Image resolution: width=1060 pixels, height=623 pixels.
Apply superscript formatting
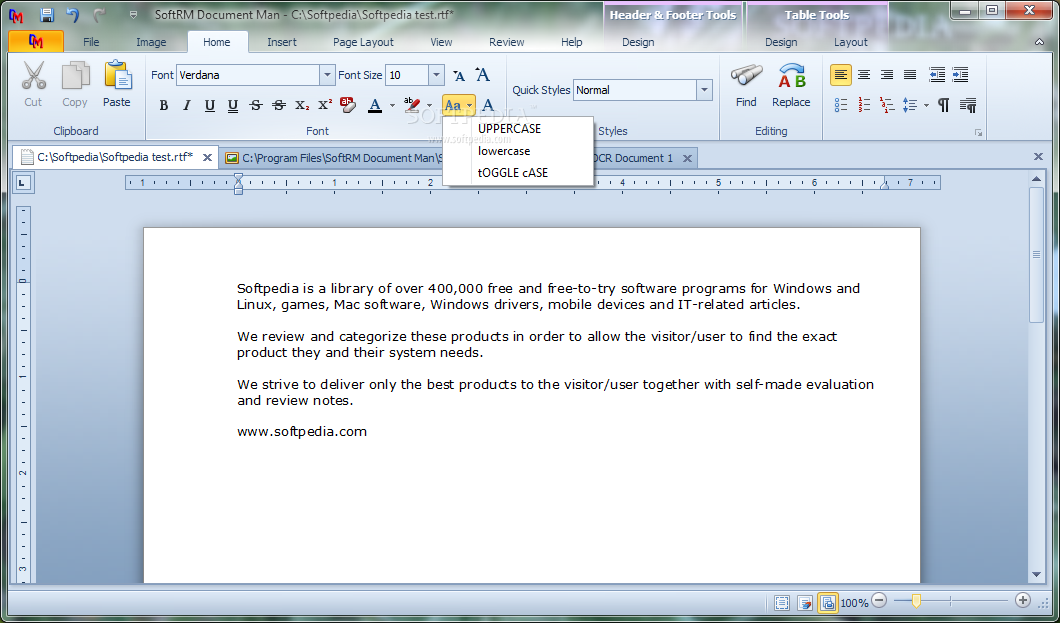[x=325, y=105]
